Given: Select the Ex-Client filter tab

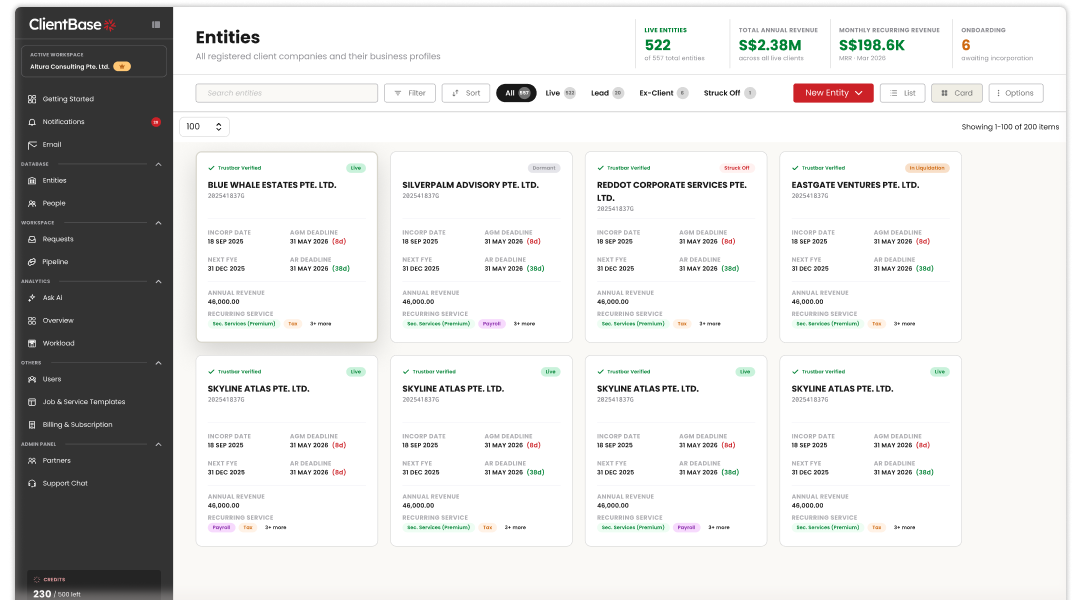Looking at the screenshot, I should [663, 93].
